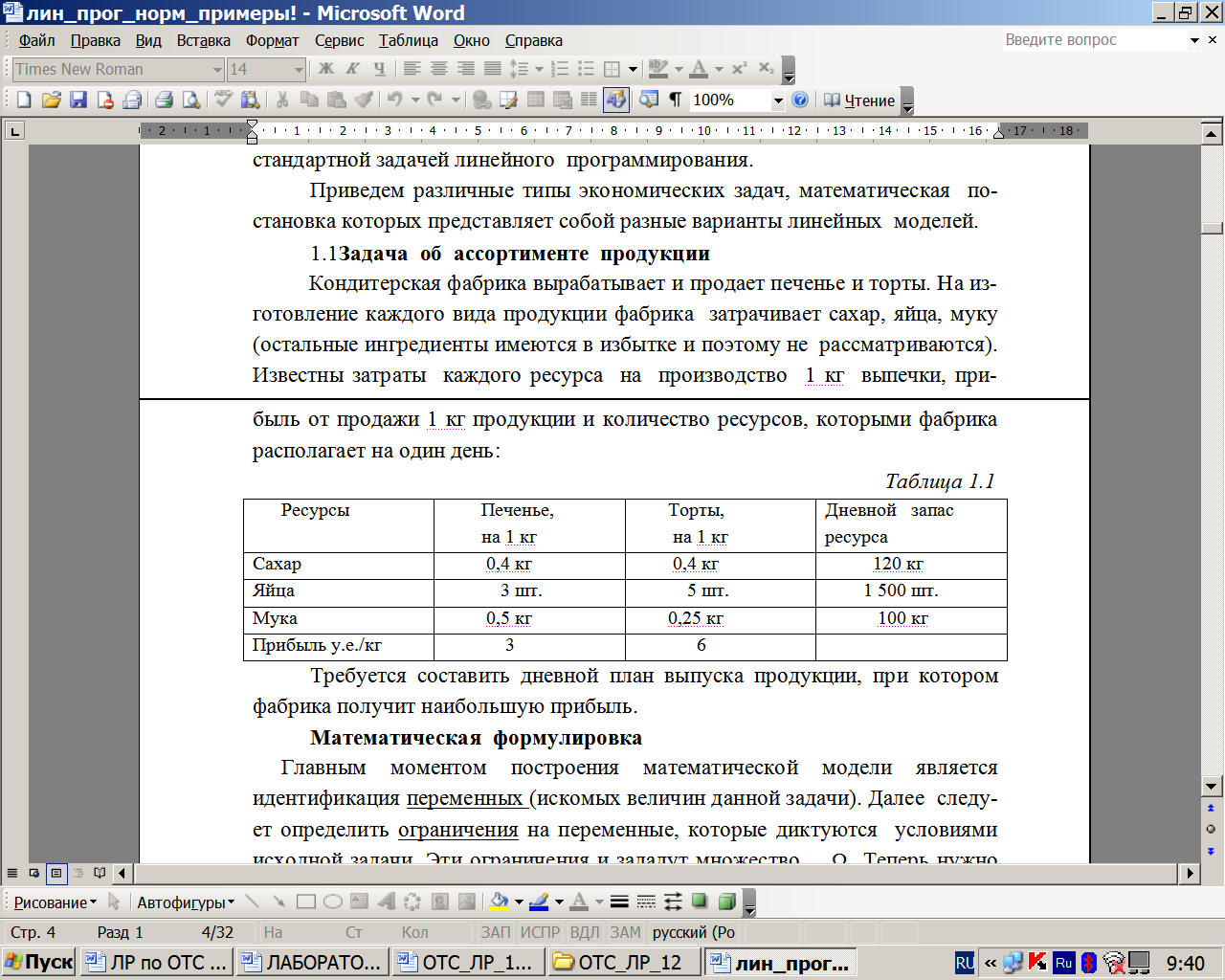The image size is (1225, 980).
Task: Open Microsoft Word Help icon
Action: click(x=800, y=100)
